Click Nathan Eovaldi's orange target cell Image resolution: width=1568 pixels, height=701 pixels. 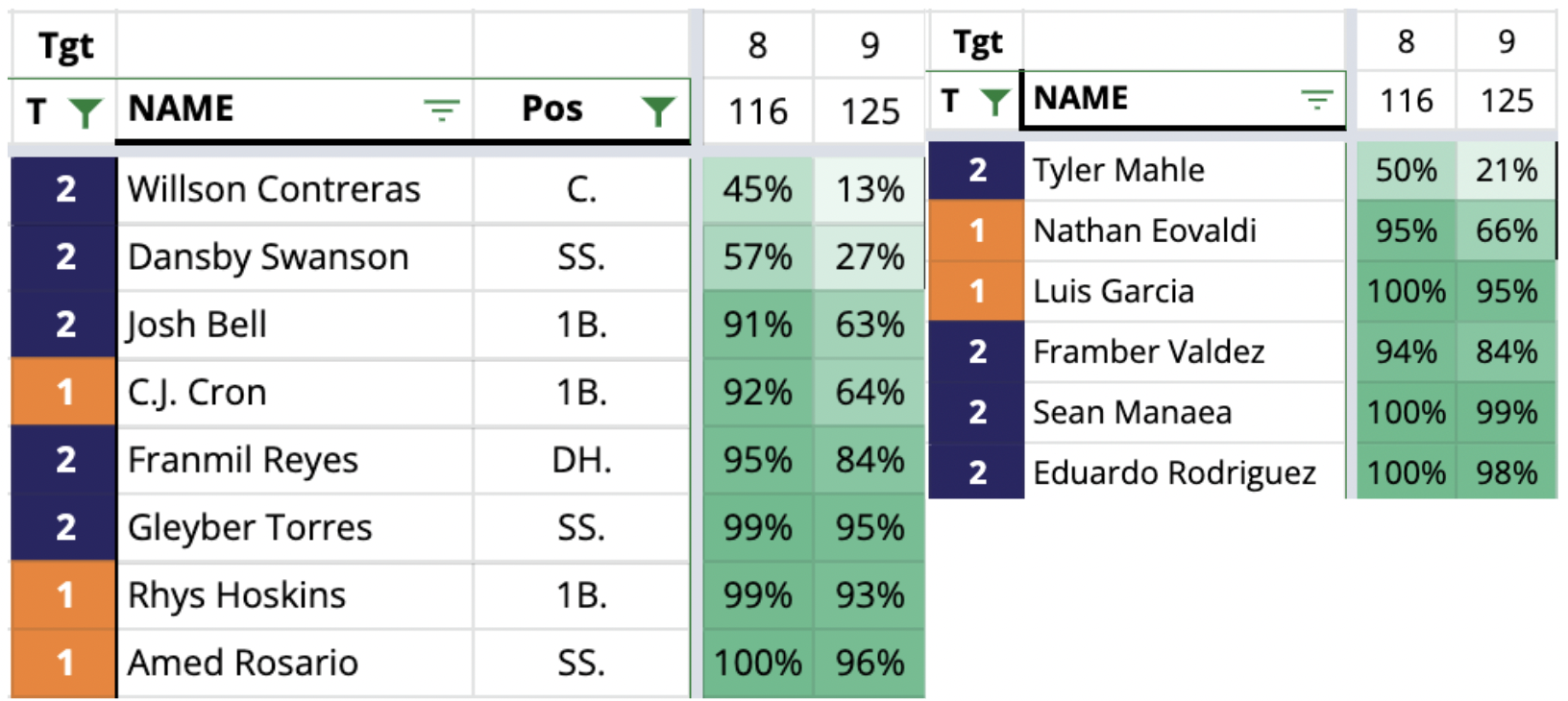tap(977, 230)
